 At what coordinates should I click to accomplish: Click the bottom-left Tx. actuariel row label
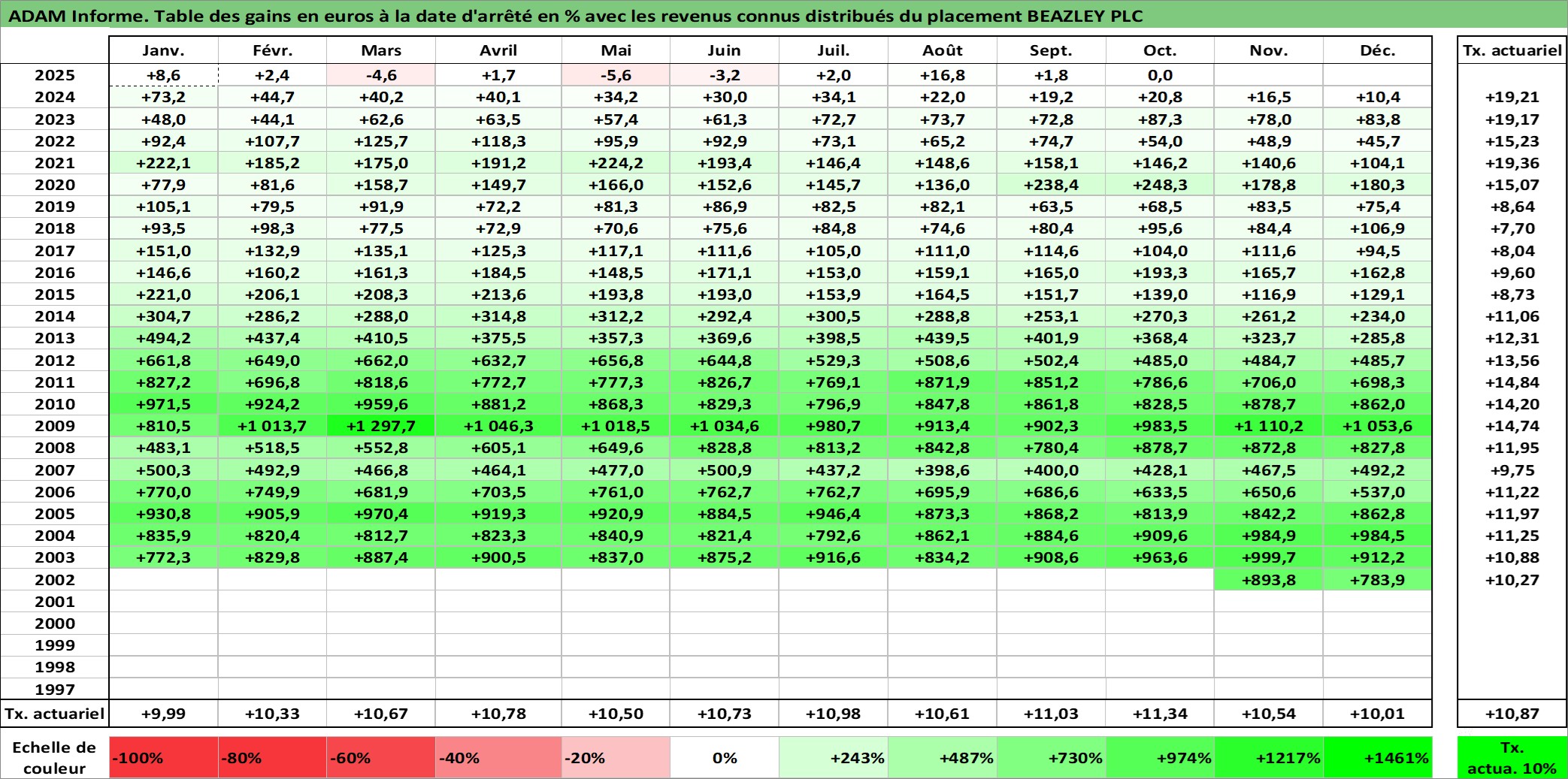tap(55, 714)
